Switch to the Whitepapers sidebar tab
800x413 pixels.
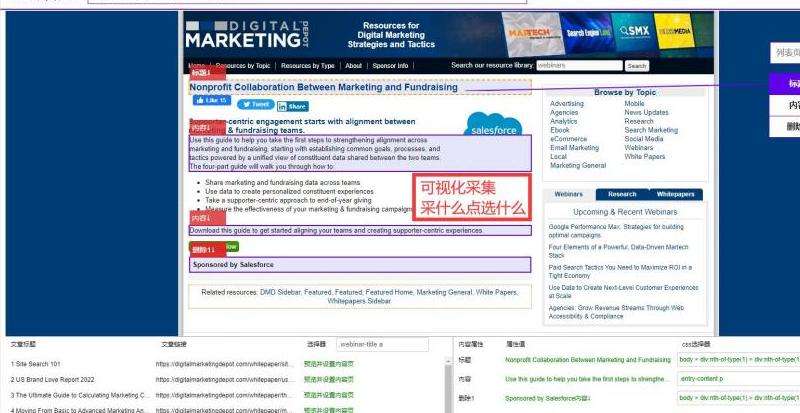pos(676,195)
